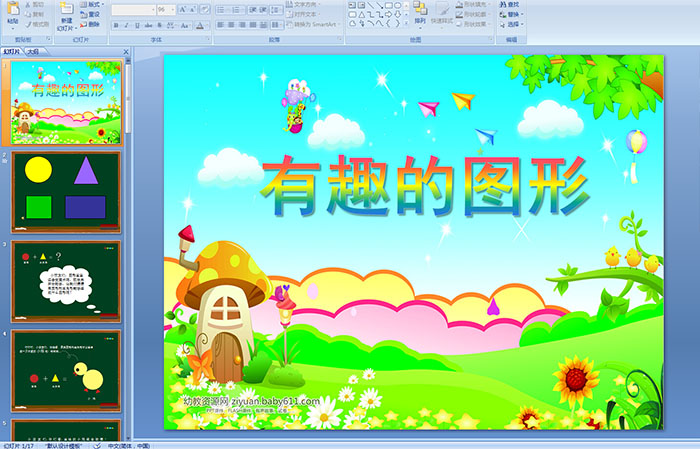Click the Numbering list icon
The image size is (700, 449).
click(237, 9)
